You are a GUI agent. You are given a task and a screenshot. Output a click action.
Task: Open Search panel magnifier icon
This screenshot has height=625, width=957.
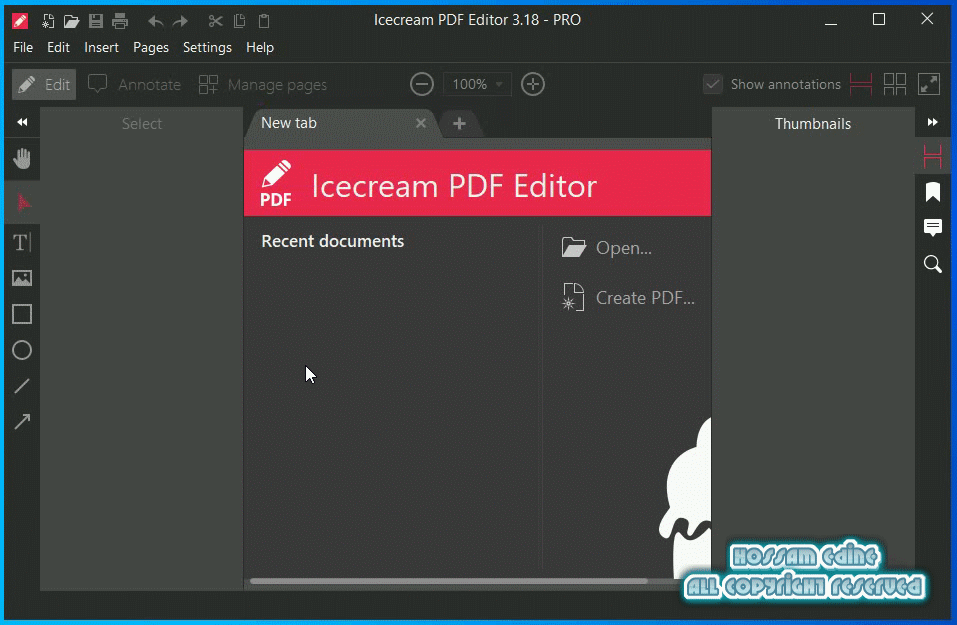(x=933, y=264)
